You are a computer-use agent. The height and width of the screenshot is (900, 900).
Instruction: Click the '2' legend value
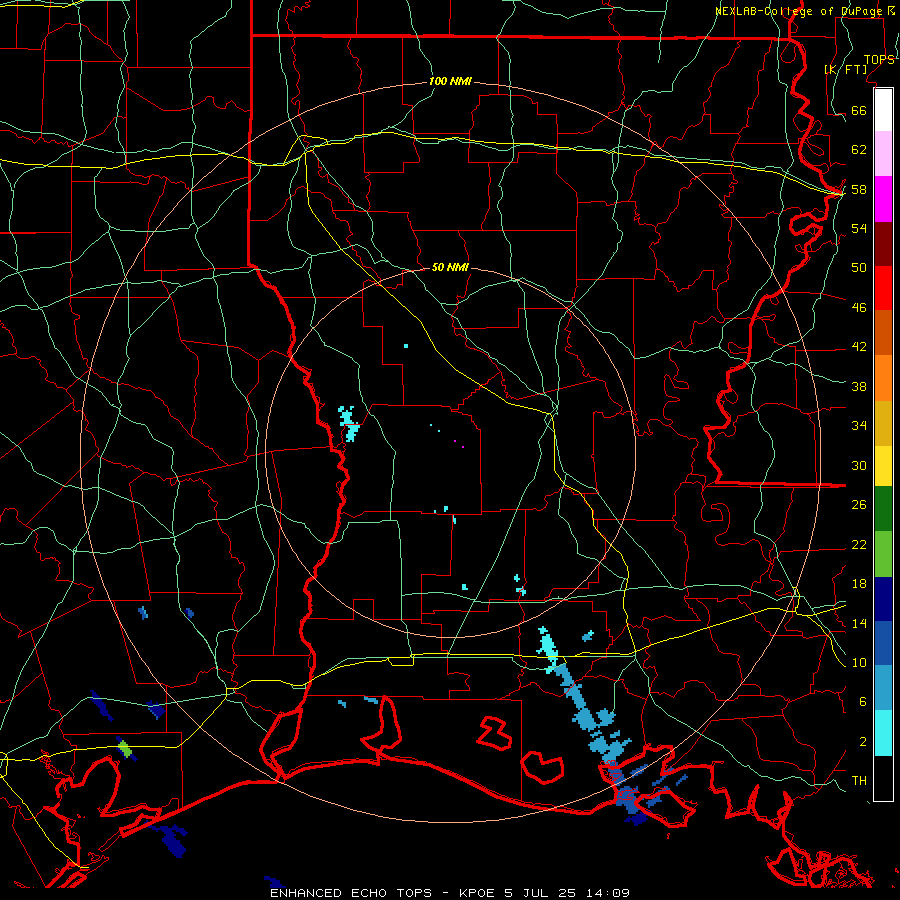point(862,742)
